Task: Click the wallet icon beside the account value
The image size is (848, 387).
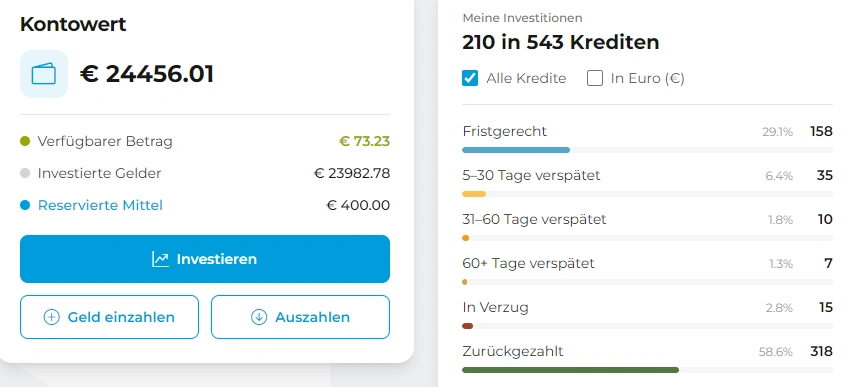Action: pyautogui.click(x=44, y=74)
